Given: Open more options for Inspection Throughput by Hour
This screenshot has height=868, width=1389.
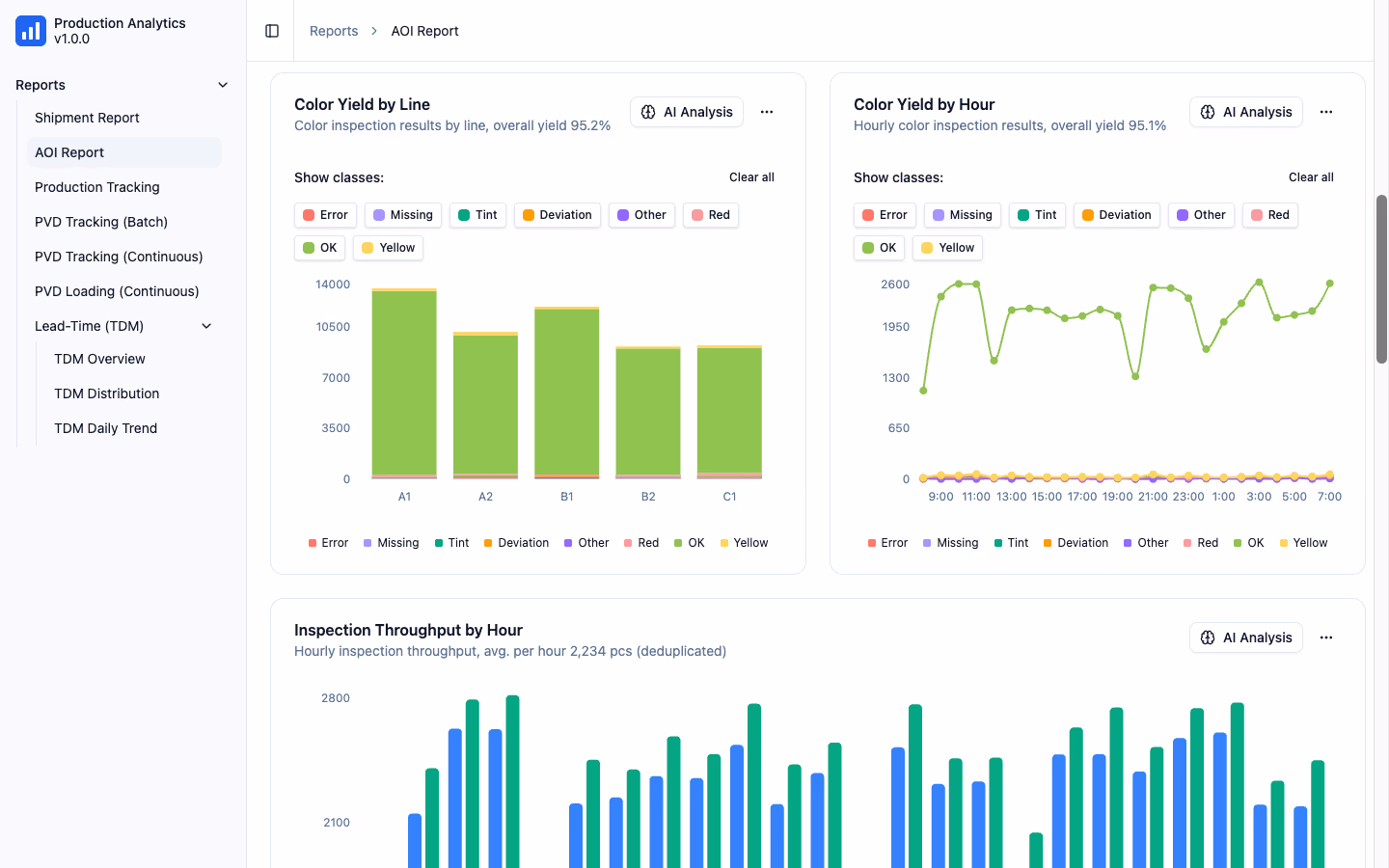Looking at the screenshot, I should 1326,637.
